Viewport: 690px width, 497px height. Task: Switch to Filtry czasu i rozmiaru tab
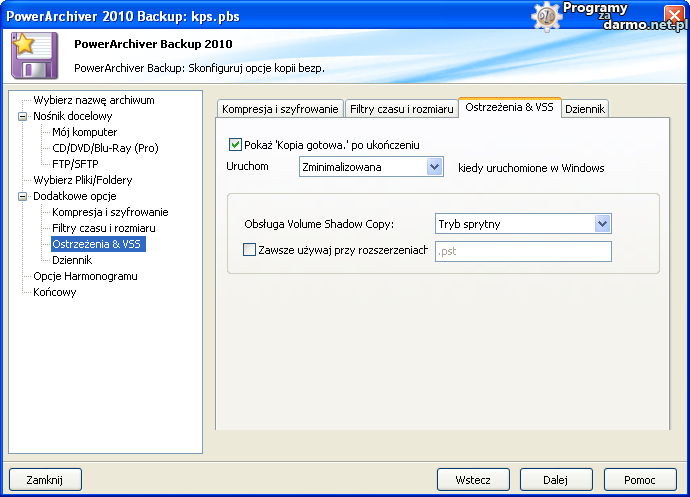click(400, 109)
